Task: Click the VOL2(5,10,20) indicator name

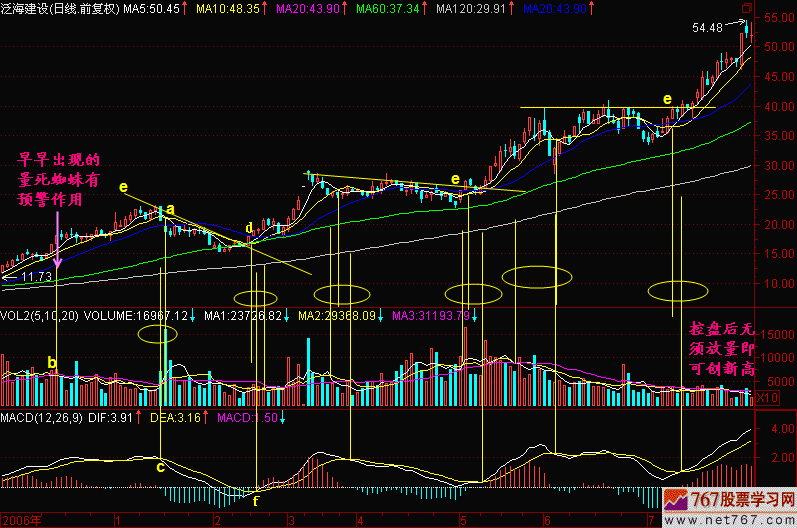Action: 39,316
